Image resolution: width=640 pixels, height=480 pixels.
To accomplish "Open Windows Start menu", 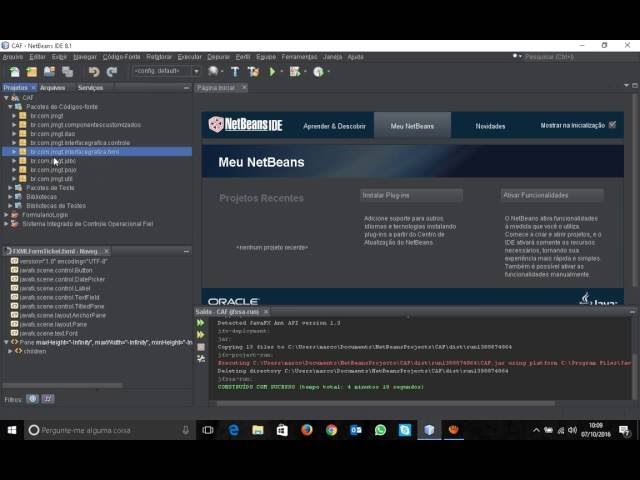I will coord(12,430).
